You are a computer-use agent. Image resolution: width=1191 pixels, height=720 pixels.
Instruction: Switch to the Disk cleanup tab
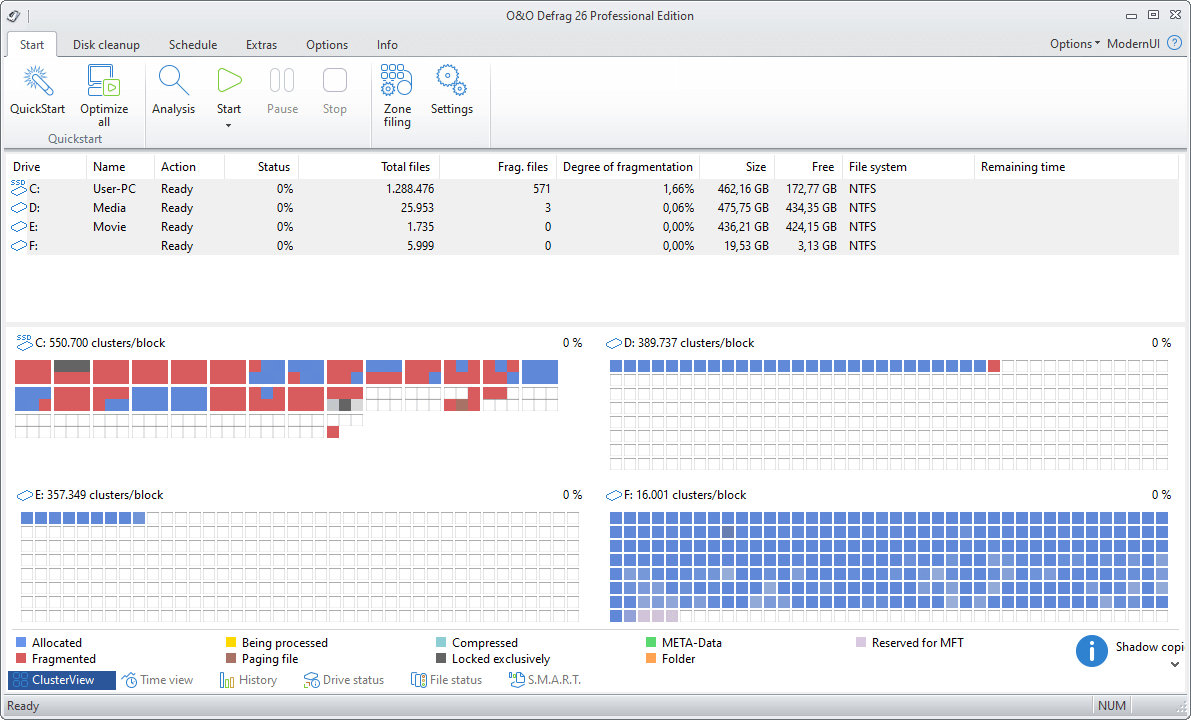pyautogui.click(x=106, y=44)
